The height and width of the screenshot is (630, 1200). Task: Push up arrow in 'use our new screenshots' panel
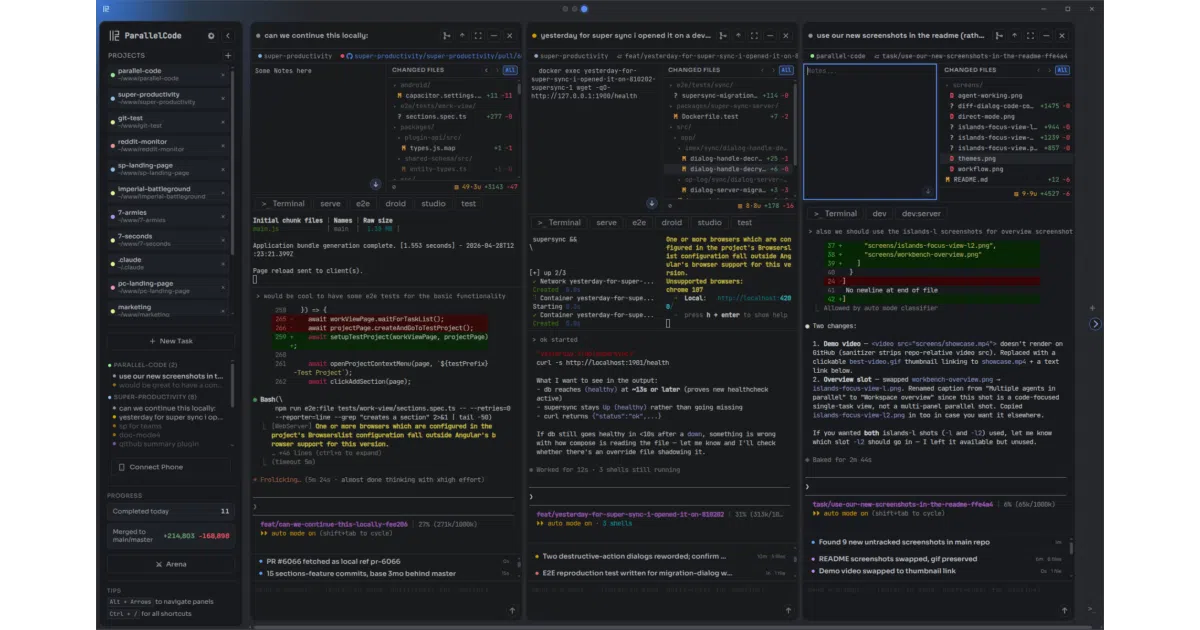coord(1014,36)
